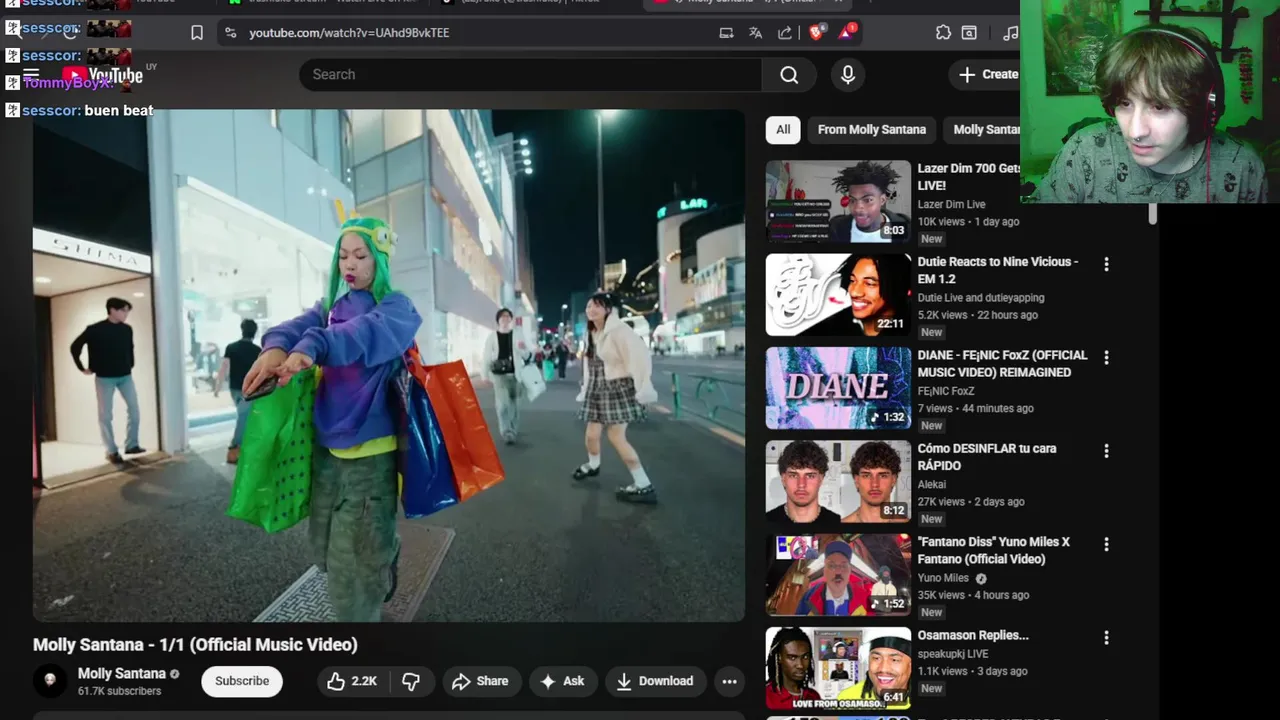Image resolution: width=1280 pixels, height=720 pixels.
Task: Open the Dutie Reacts to Nine Vicious thumbnail
Action: pyautogui.click(x=838, y=294)
